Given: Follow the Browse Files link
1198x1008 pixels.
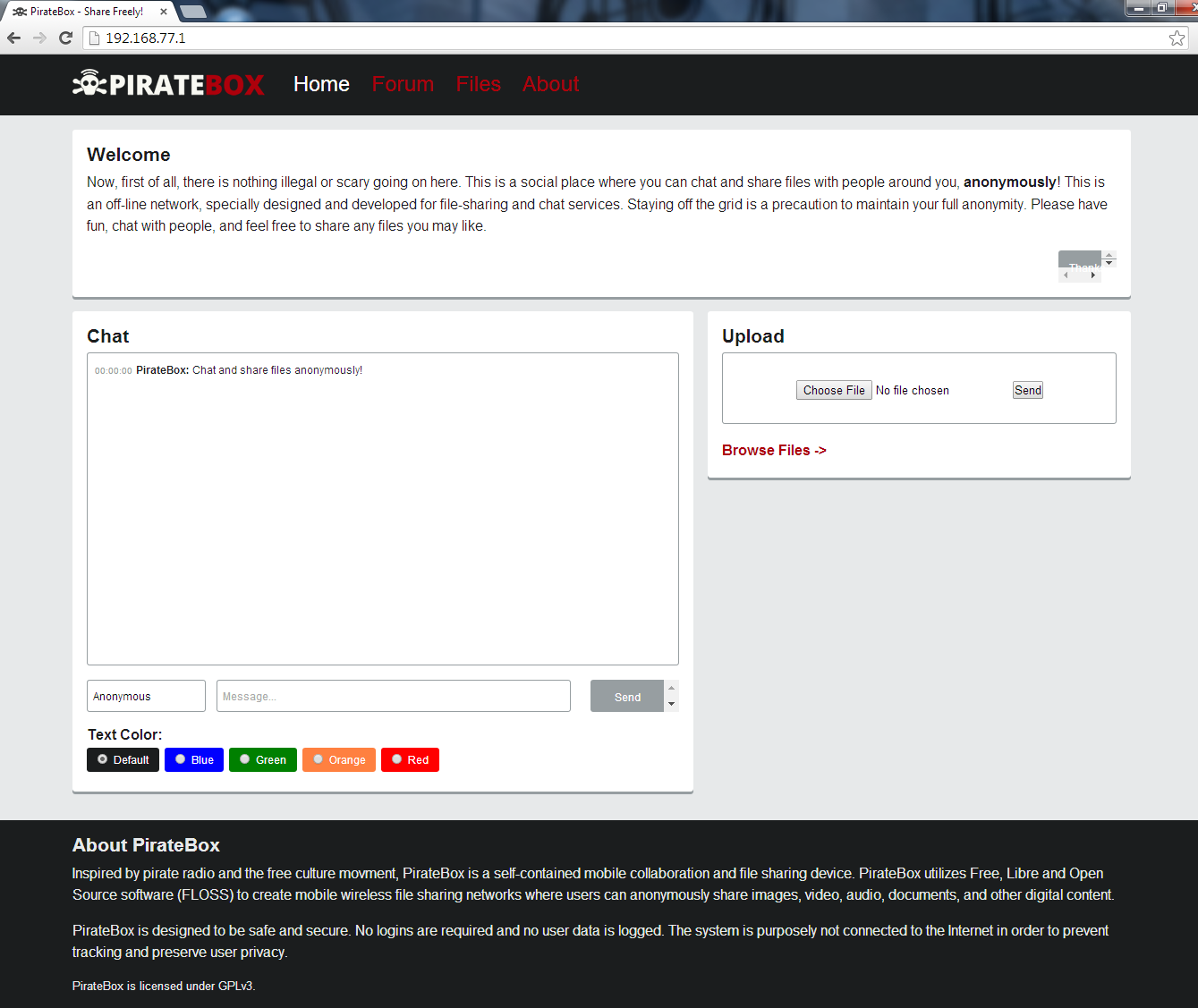Looking at the screenshot, I should point(773,450).
